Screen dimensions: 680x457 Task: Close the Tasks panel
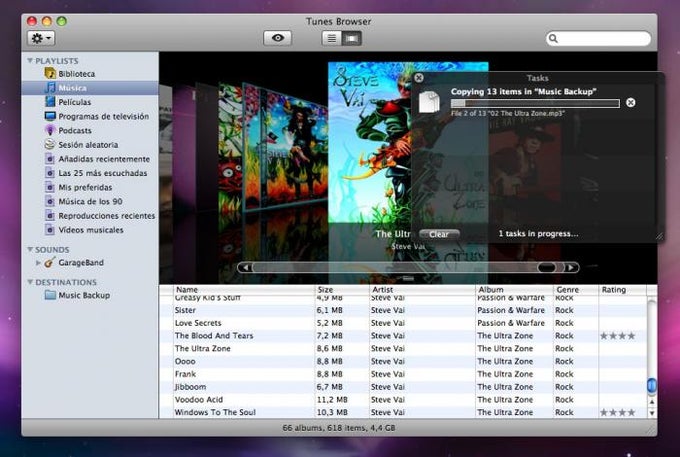pyautogui.click(x=418, y=78)
